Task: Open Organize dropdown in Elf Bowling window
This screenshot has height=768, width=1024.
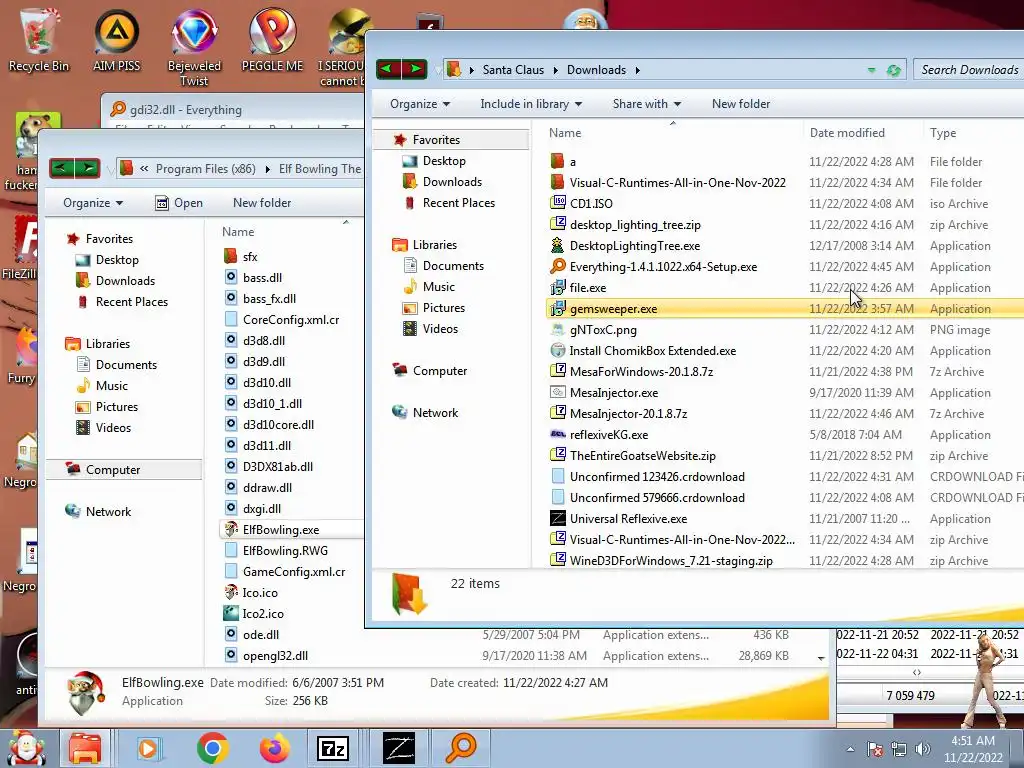Action: click(x=93, y=203)
